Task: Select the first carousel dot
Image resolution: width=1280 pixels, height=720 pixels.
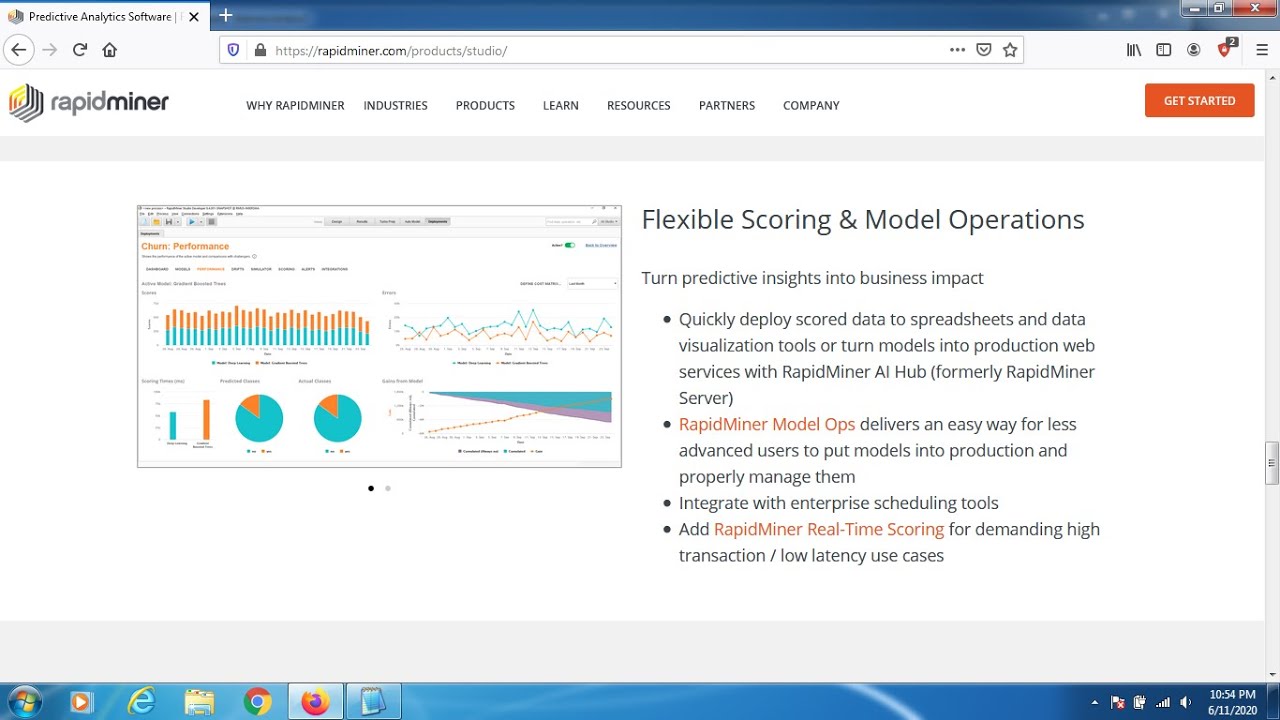Action: pos(371,488)
